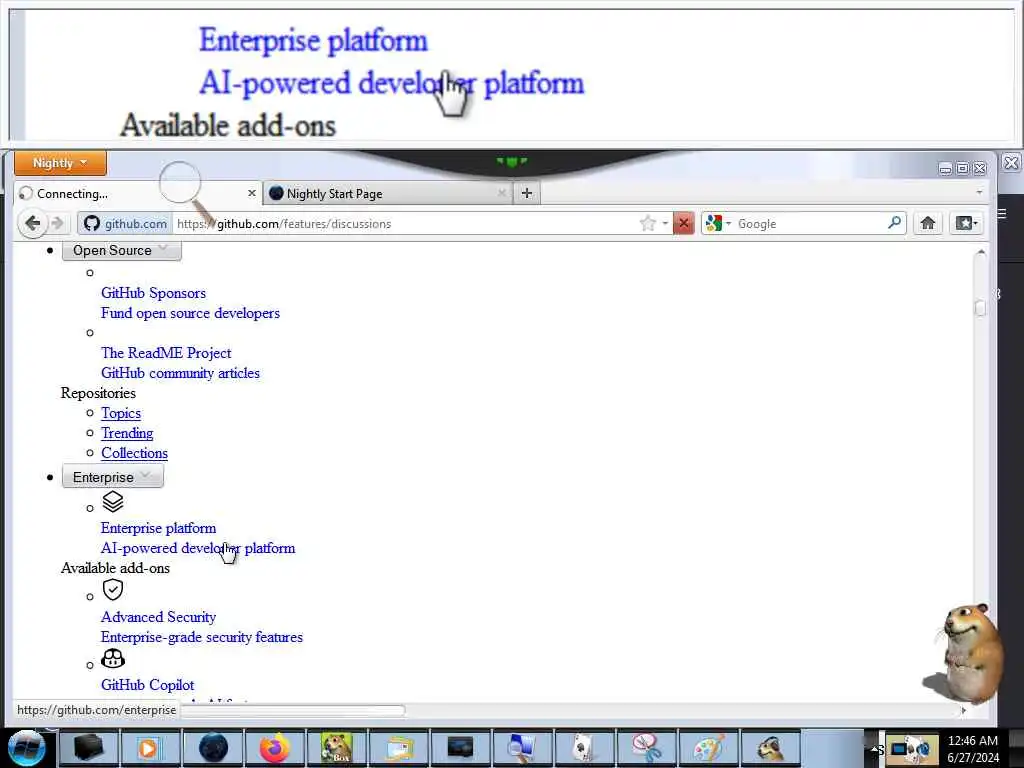The width and height of the screenshot is (1024, 768).
Task: Open the Box hamster app in taskbar
Action: tap(336, 748)
